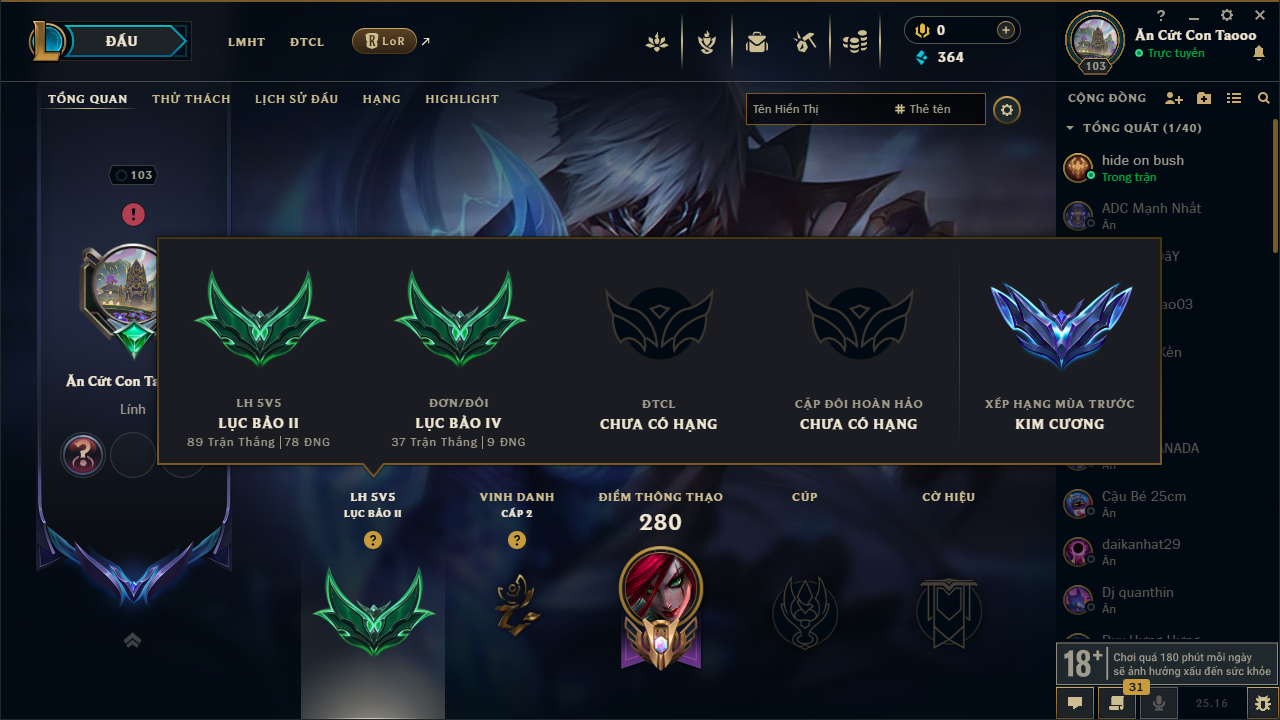Toggle the microphone mute button
Image resolution: width=1280 pixels, height=720 pixels.
[x=1159, y=703]
